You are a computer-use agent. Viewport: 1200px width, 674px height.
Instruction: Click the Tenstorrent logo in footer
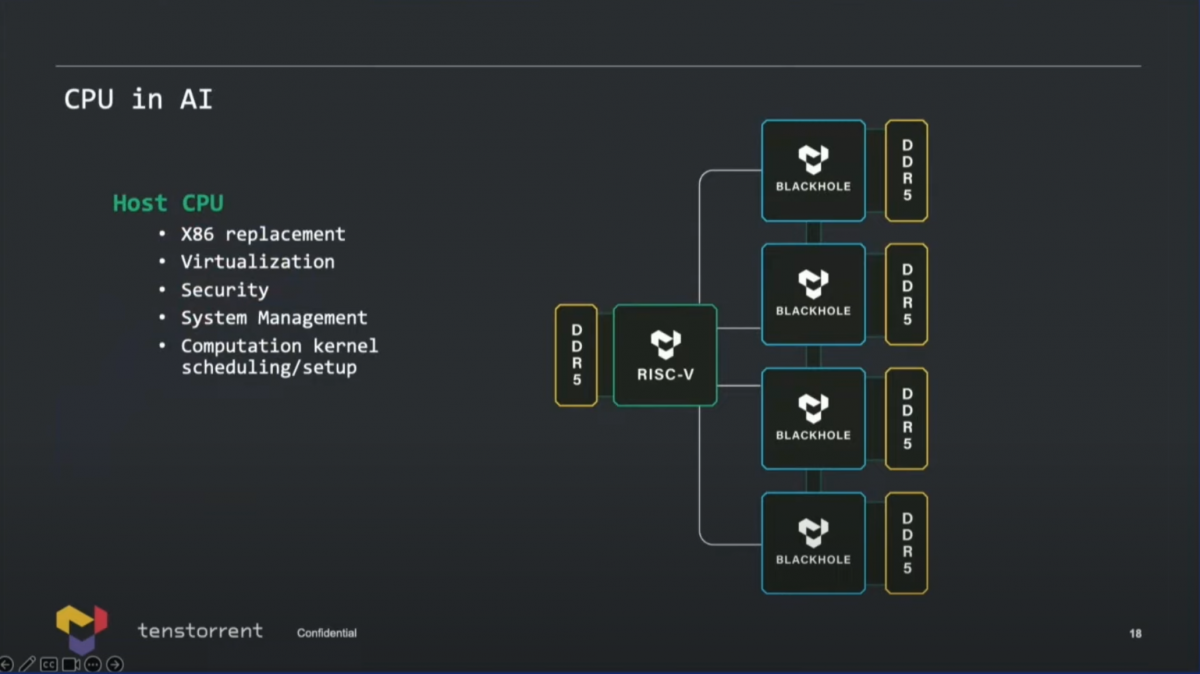tap(81, 629)
